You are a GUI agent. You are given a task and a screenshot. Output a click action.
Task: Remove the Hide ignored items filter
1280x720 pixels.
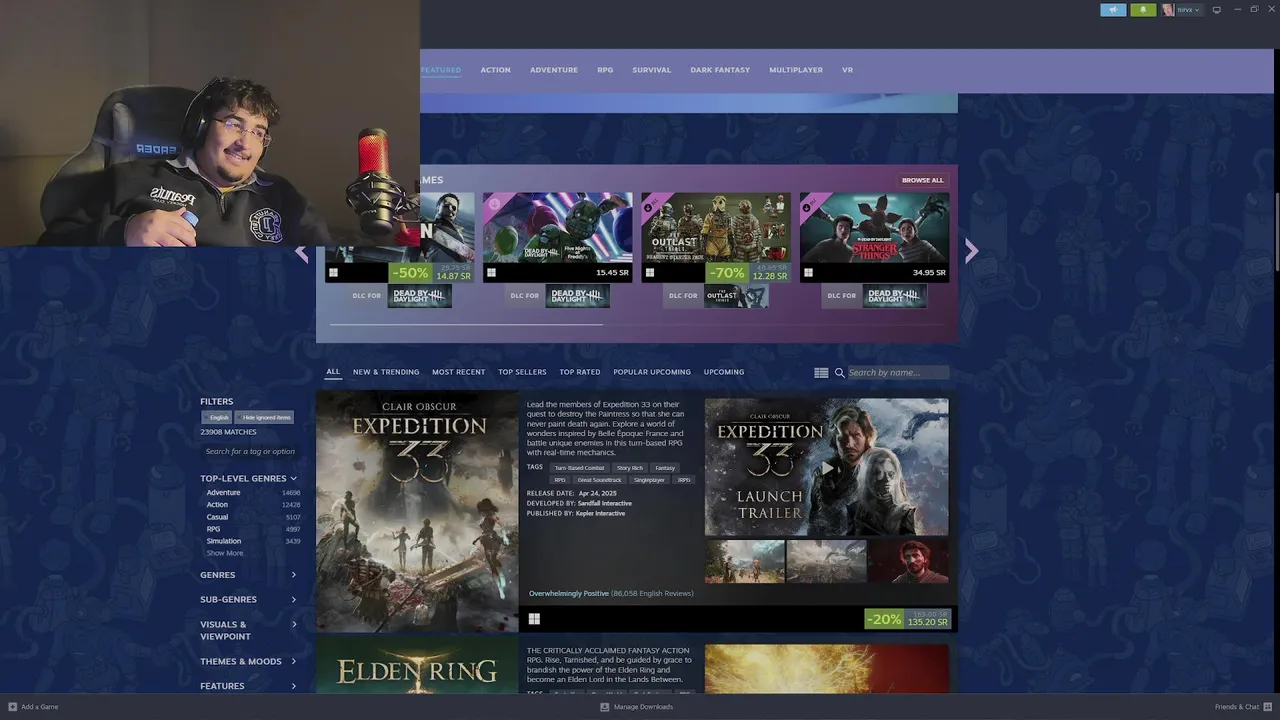coord(266,417)
